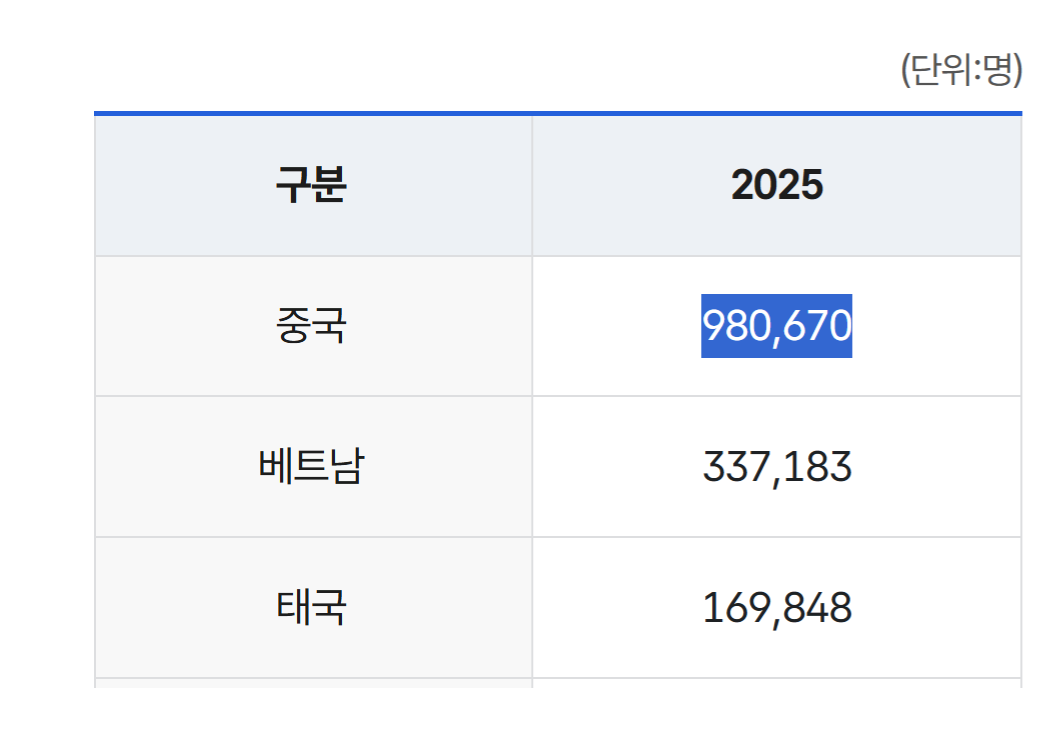Click empty space right of 980,670
The width and height of the screenshot is (1045, 750).
pyautogui.click(x=936, y=326)
